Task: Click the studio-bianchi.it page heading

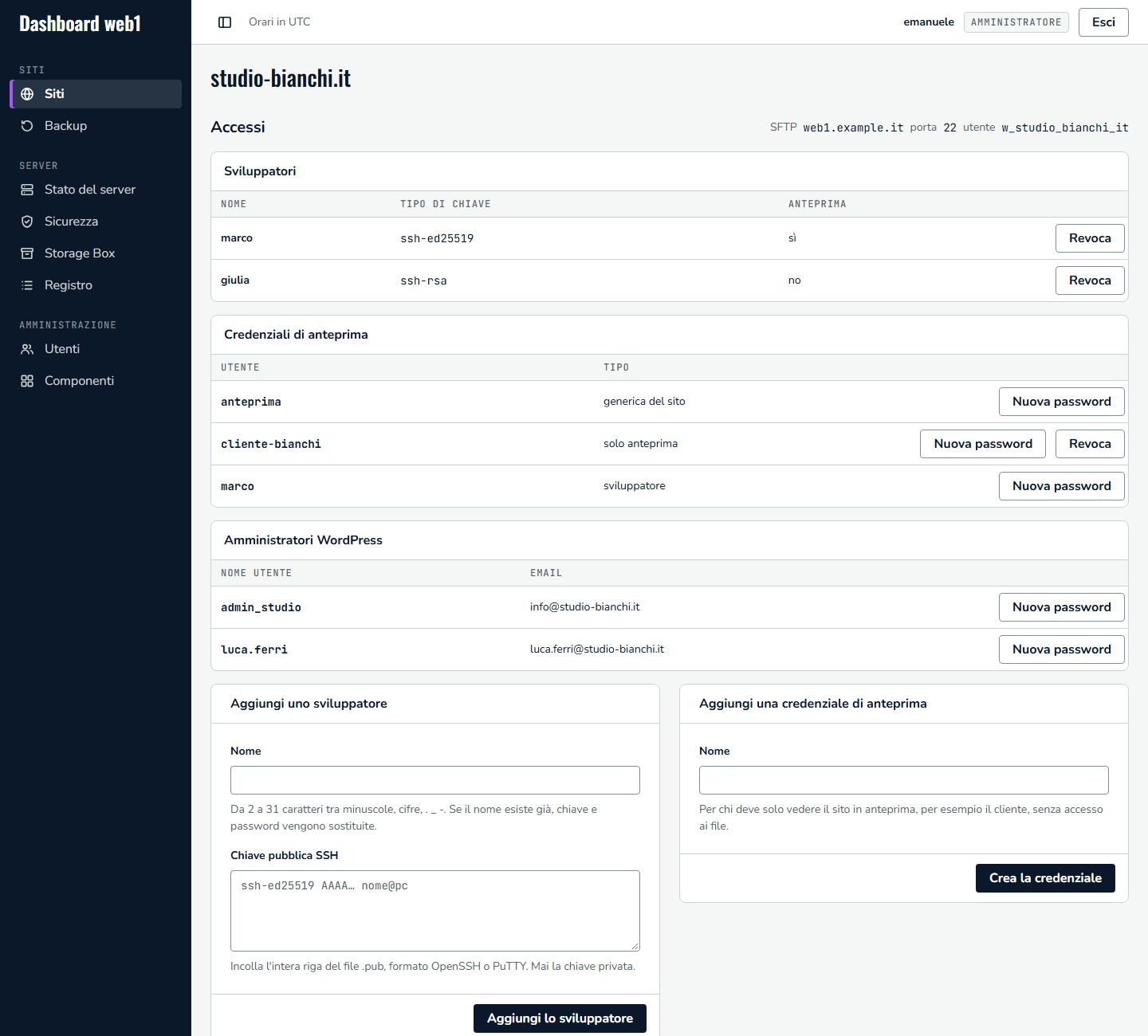Action: (x=281, y=78)
